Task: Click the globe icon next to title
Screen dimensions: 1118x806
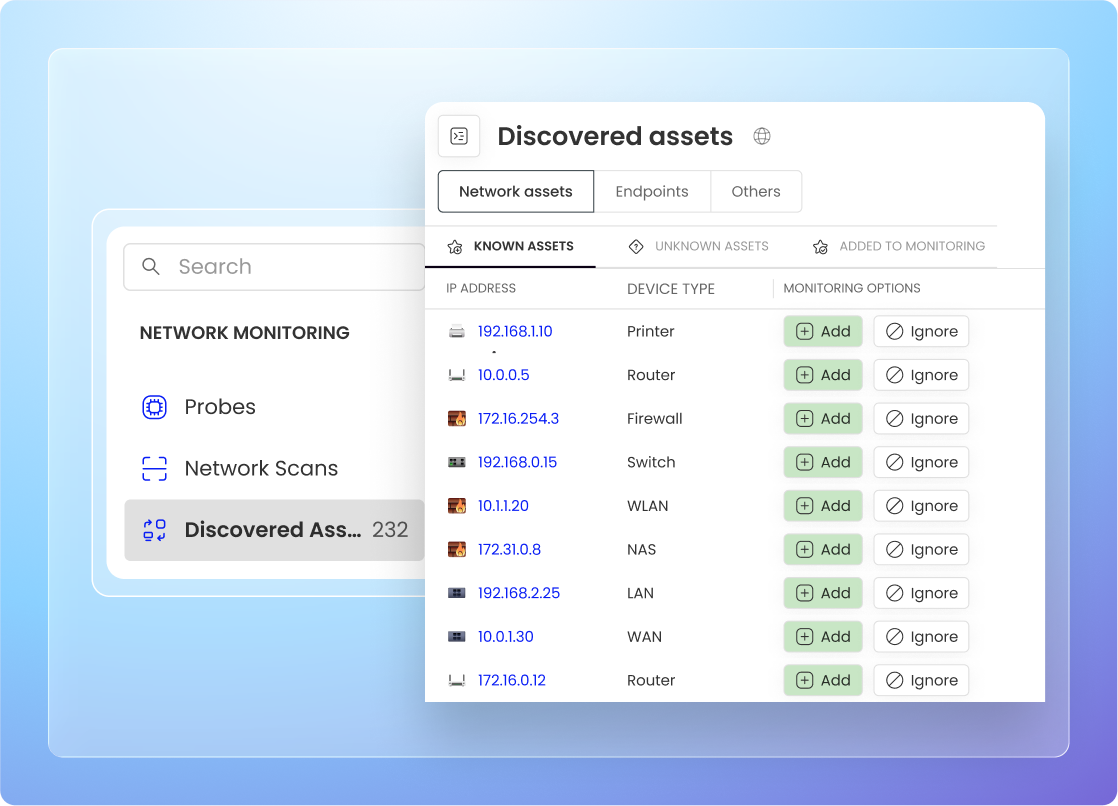Action: point(762,136)
